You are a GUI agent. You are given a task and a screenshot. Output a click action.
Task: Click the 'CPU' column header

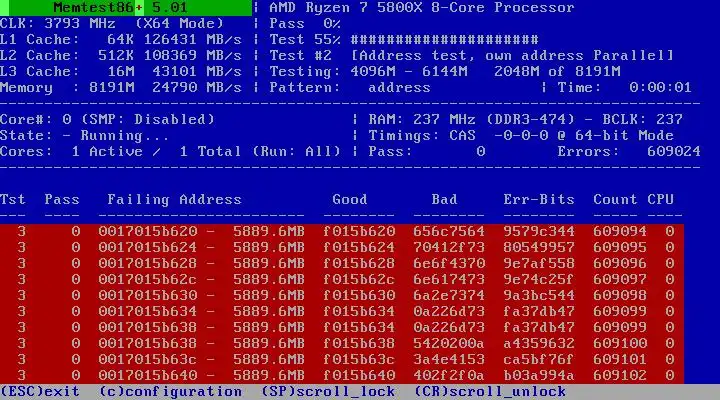(660, 199)
